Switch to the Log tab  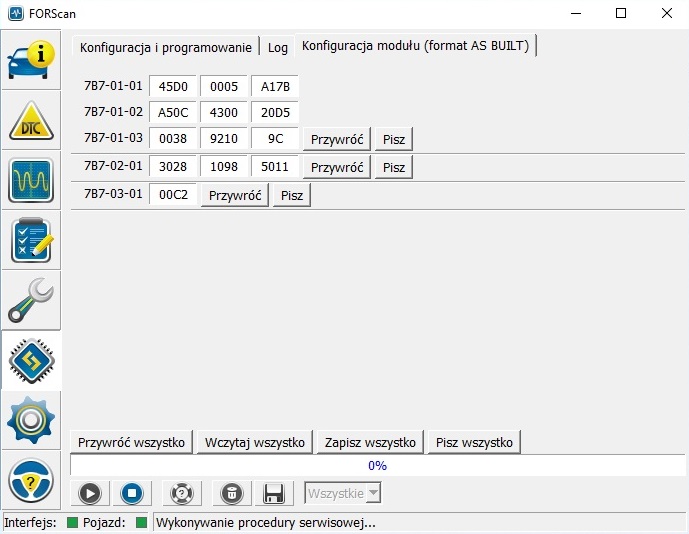click(x=277, y=47)
